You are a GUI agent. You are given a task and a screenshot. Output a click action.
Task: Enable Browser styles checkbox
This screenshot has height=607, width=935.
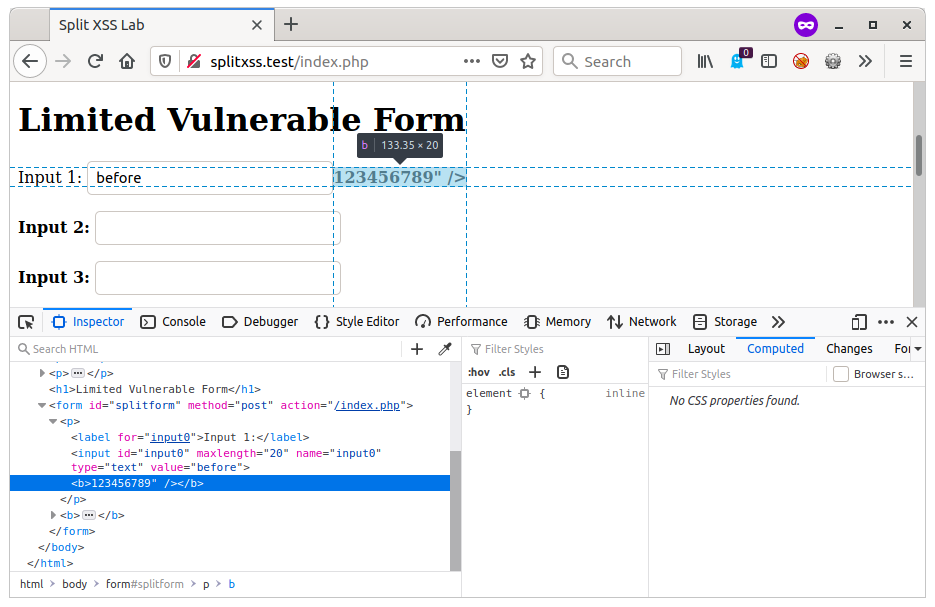(x=841, y=374)
